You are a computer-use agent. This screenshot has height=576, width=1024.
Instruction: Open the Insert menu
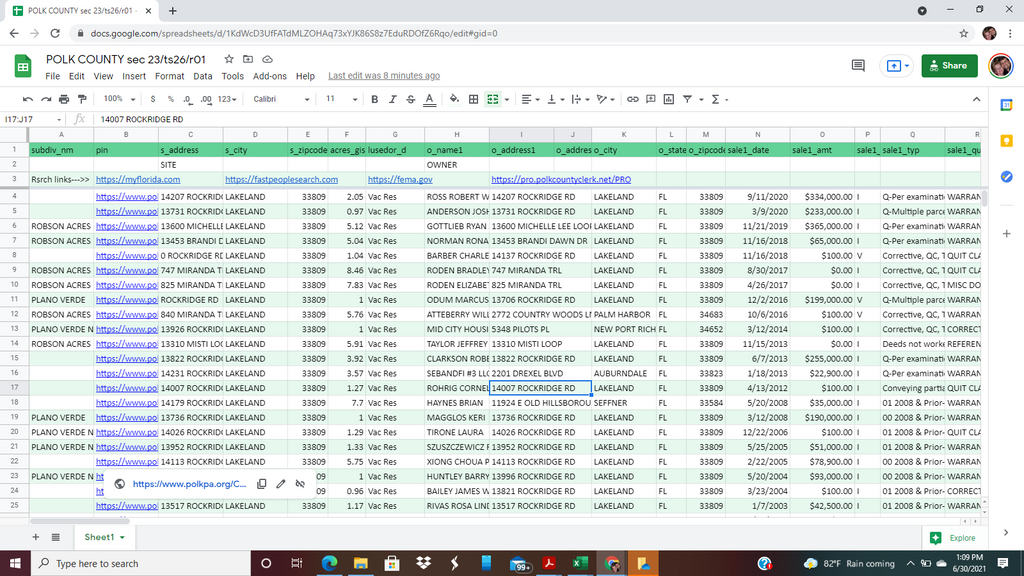134,76
